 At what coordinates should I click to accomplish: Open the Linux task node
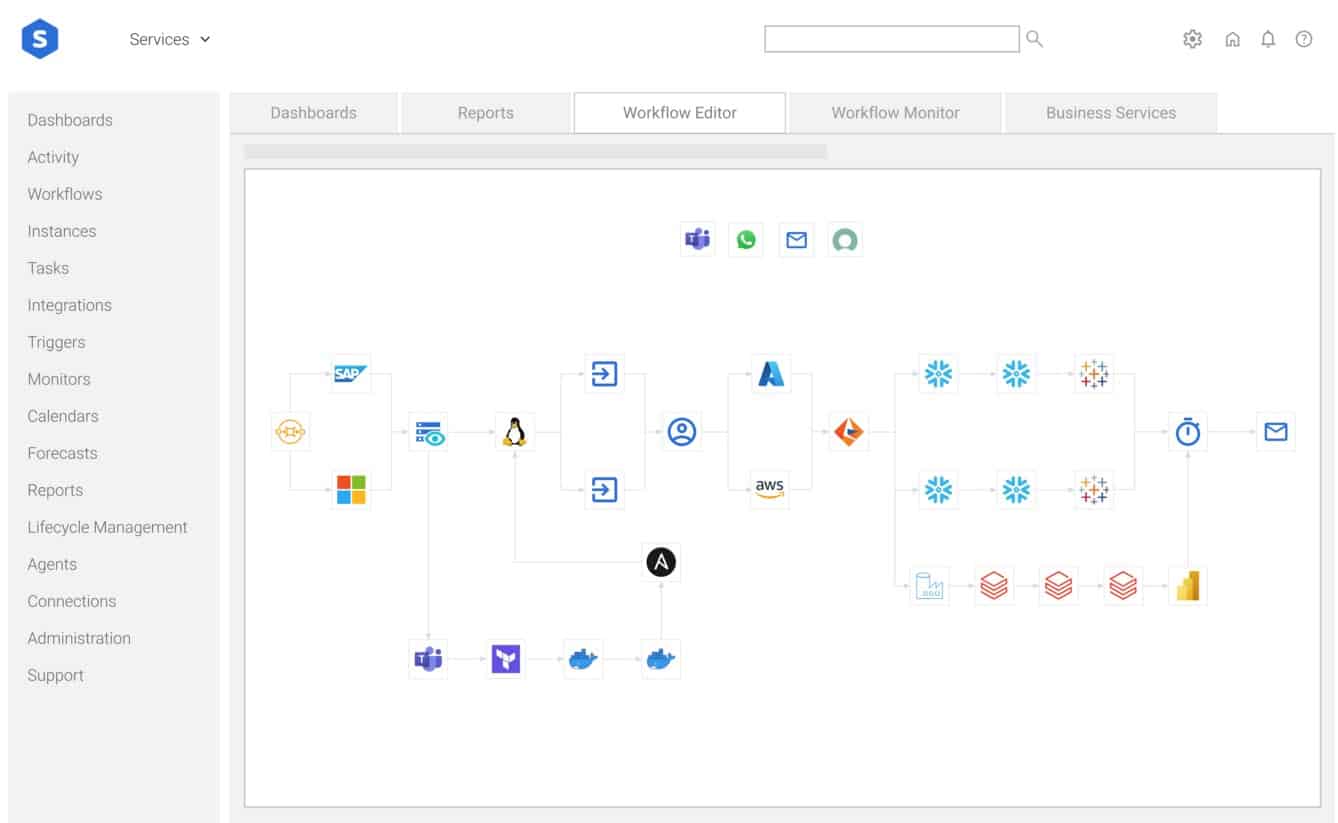(514, 432)
